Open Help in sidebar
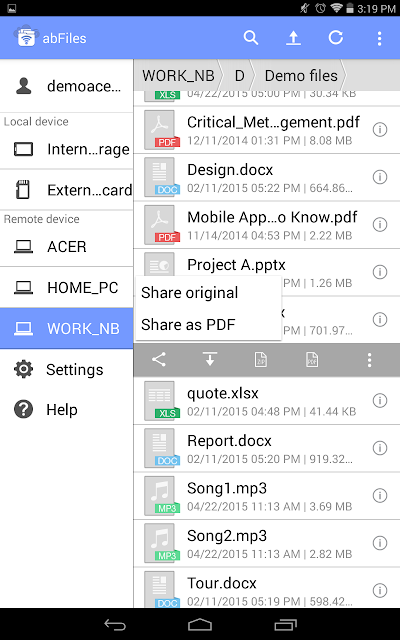This screenshot has height=640, width=400. (67, 409)
